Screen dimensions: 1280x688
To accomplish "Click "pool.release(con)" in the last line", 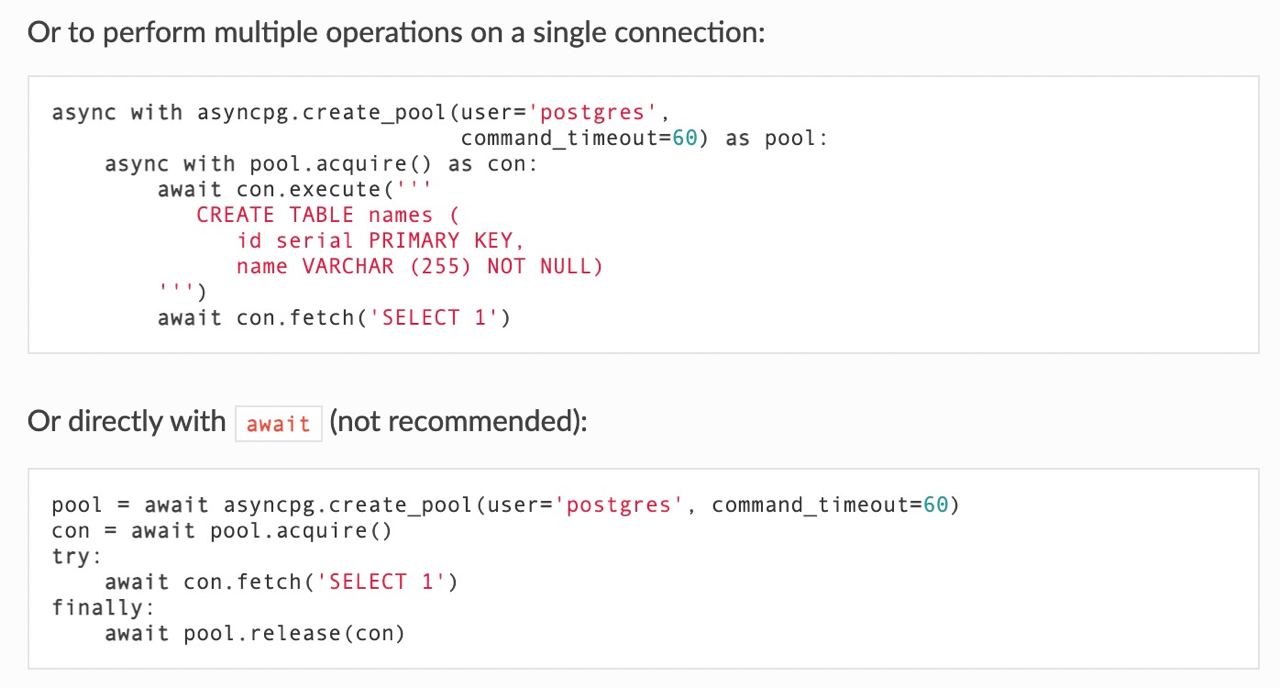I will [294, 634].
